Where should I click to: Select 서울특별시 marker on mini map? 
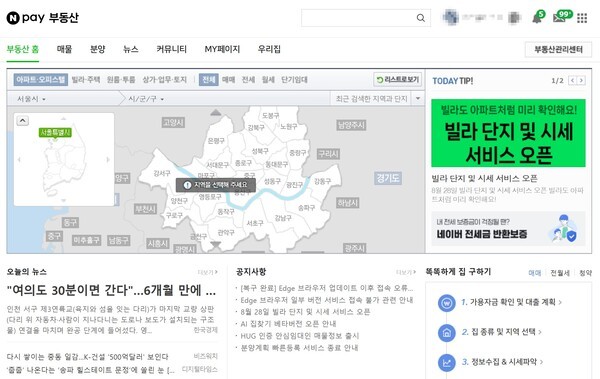tap(55, 133)
